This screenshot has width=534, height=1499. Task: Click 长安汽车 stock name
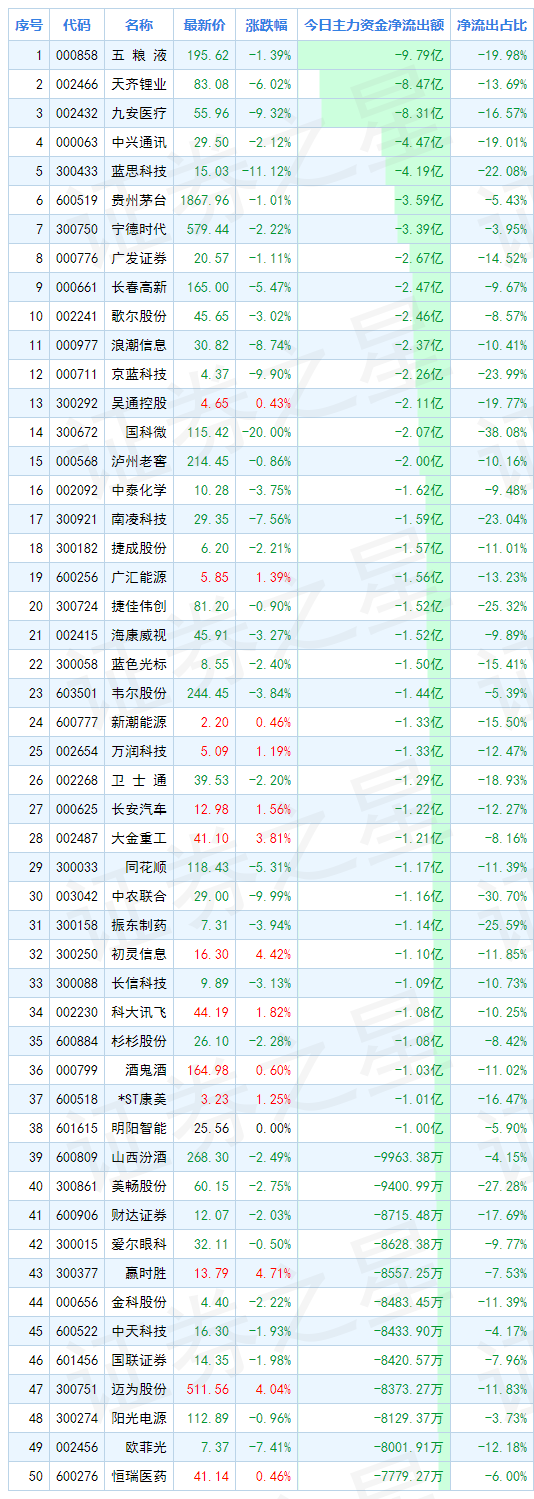tap(140, 808)
